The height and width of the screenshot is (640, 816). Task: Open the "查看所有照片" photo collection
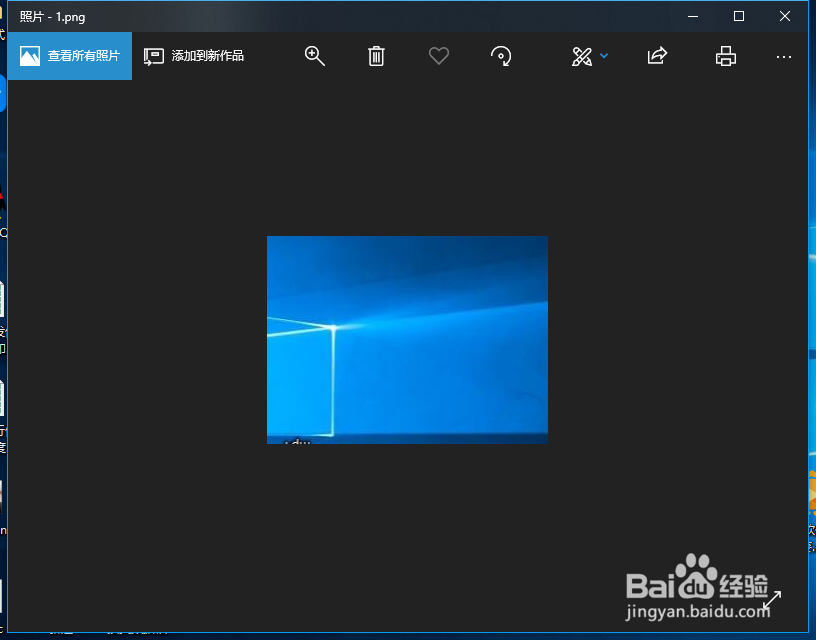70,56
